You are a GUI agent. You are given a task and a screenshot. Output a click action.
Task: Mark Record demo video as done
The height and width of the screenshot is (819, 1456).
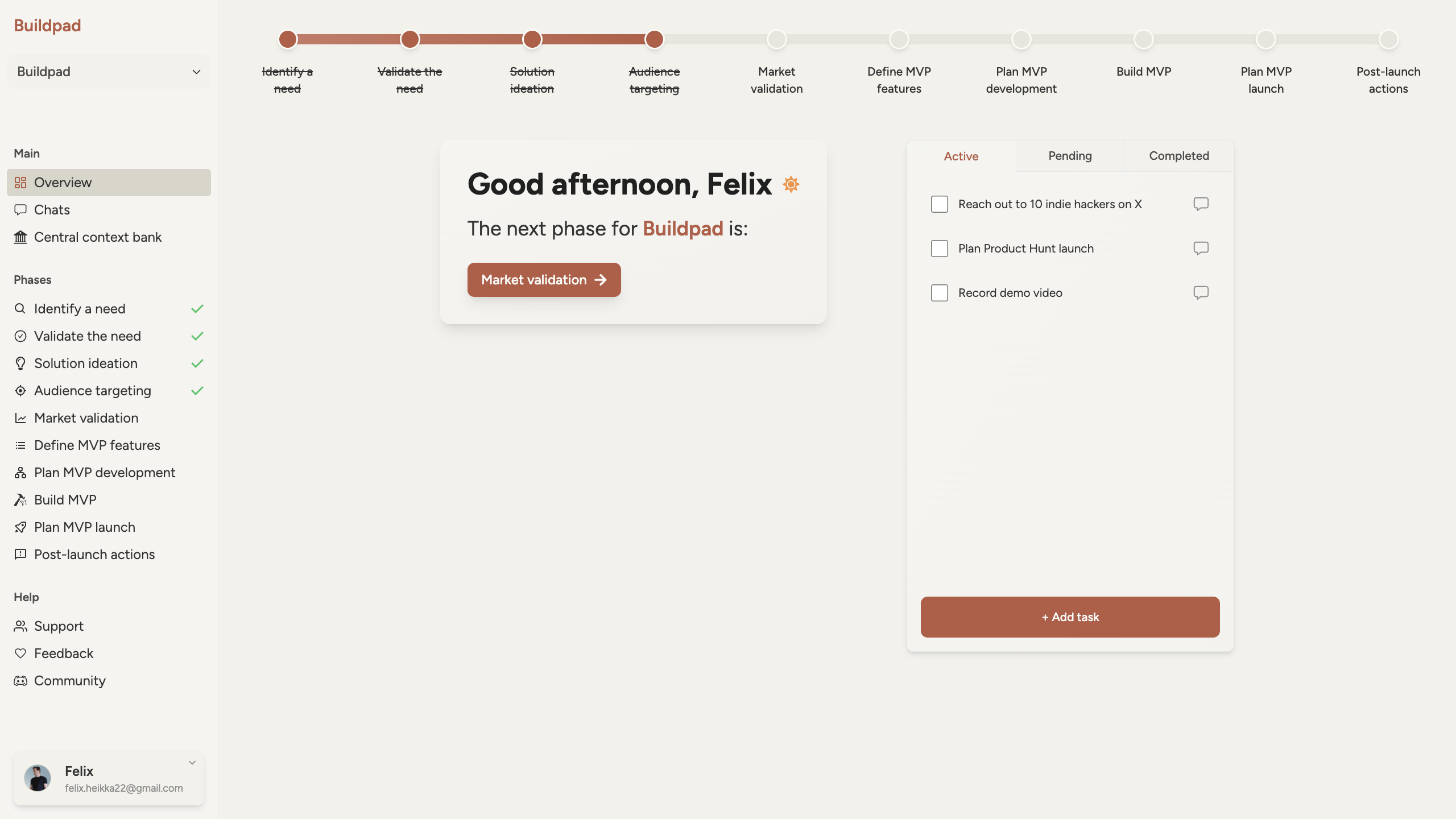(940, 293)
